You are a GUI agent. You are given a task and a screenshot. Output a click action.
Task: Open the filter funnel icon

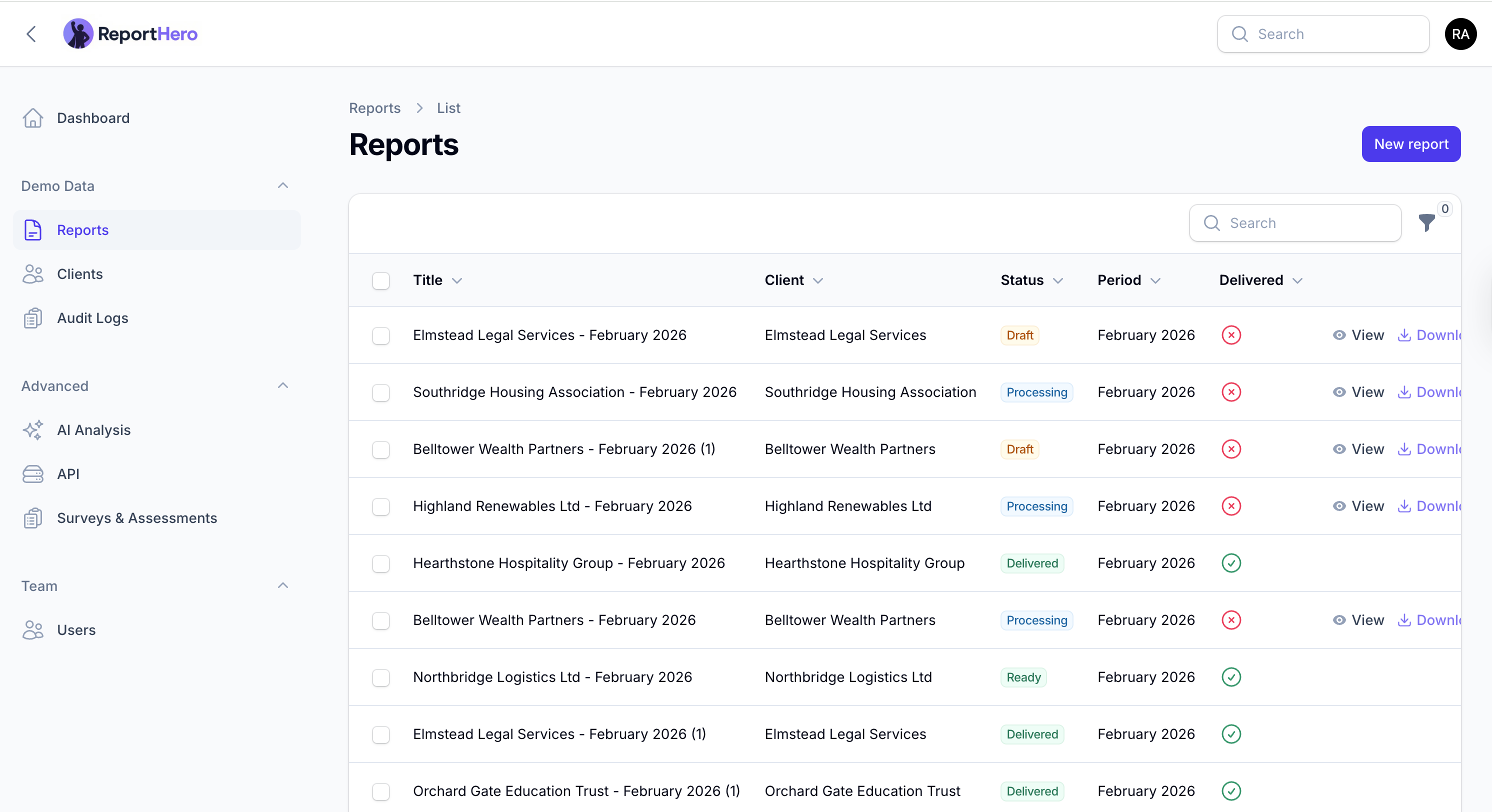[1427, 223]
